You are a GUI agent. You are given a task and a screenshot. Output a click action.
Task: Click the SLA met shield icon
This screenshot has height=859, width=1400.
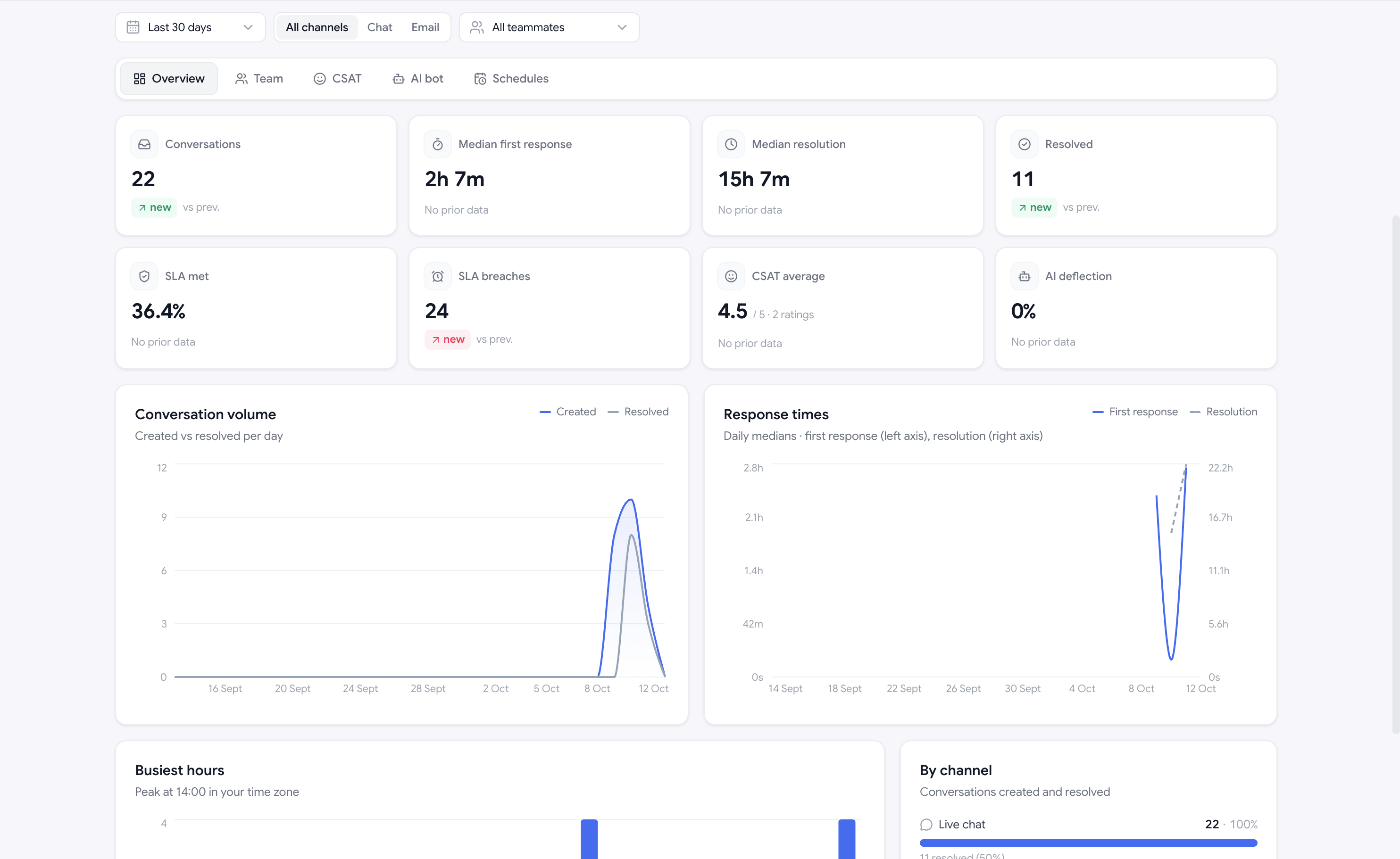[x=144, y=276]
